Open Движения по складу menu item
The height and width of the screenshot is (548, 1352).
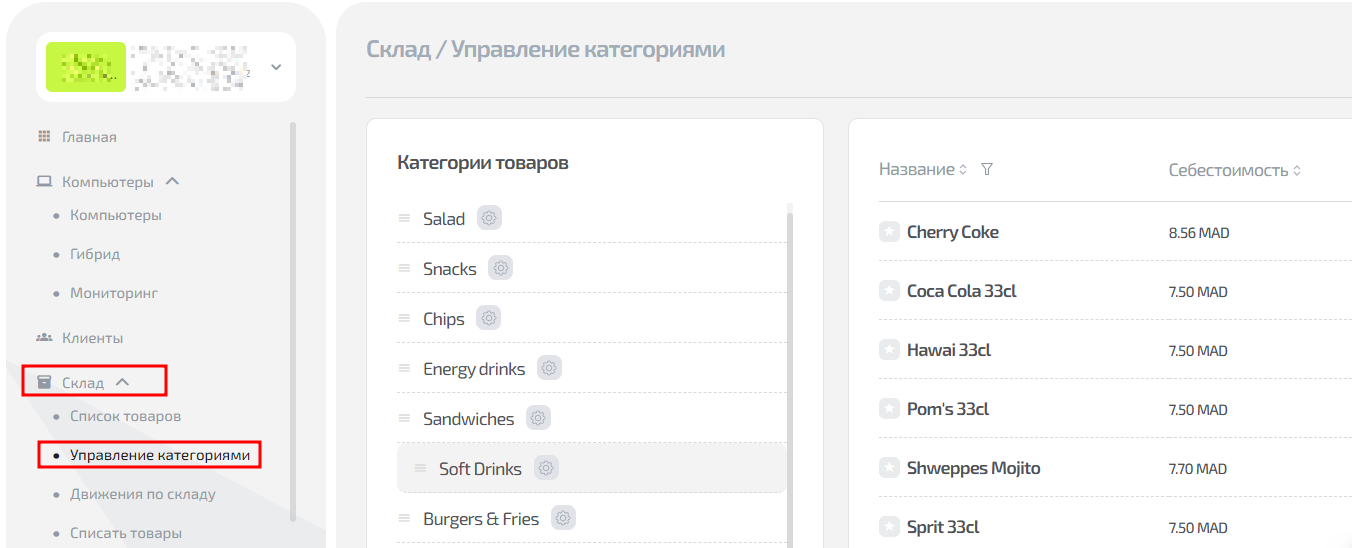[x=142, y=494]
